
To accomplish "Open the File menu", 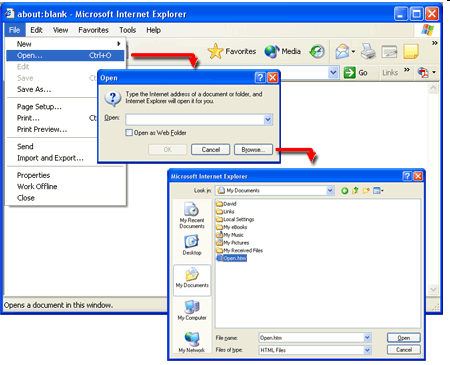I will coord(14,30).
